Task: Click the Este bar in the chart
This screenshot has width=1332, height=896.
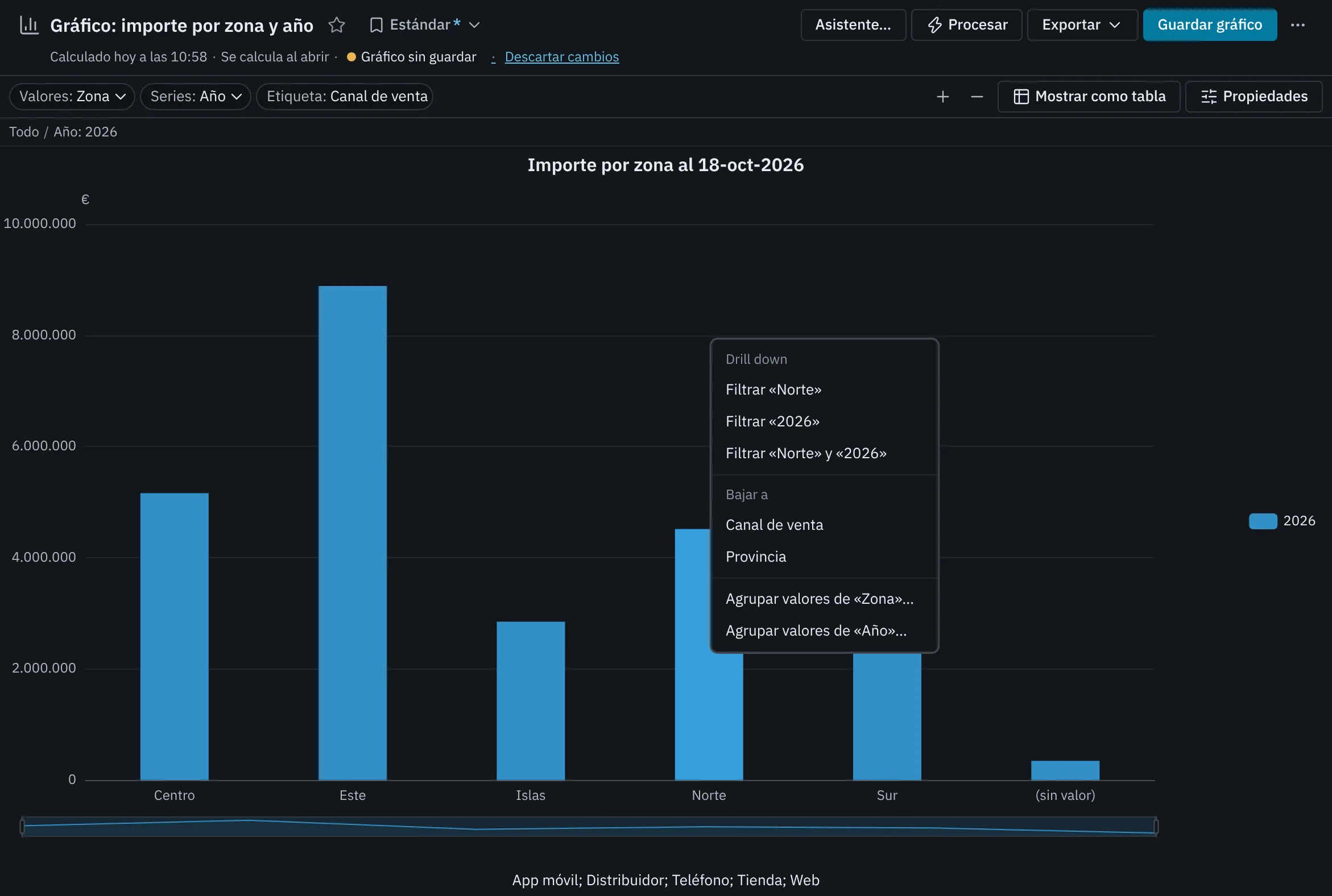Action: (353, 533)
